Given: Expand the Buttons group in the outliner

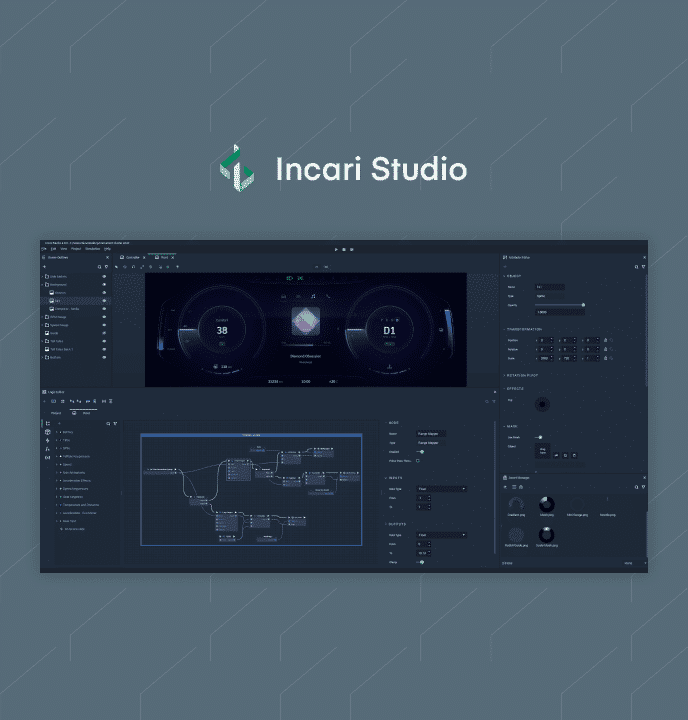Looking at the screenshot, I should coord(43,357).
